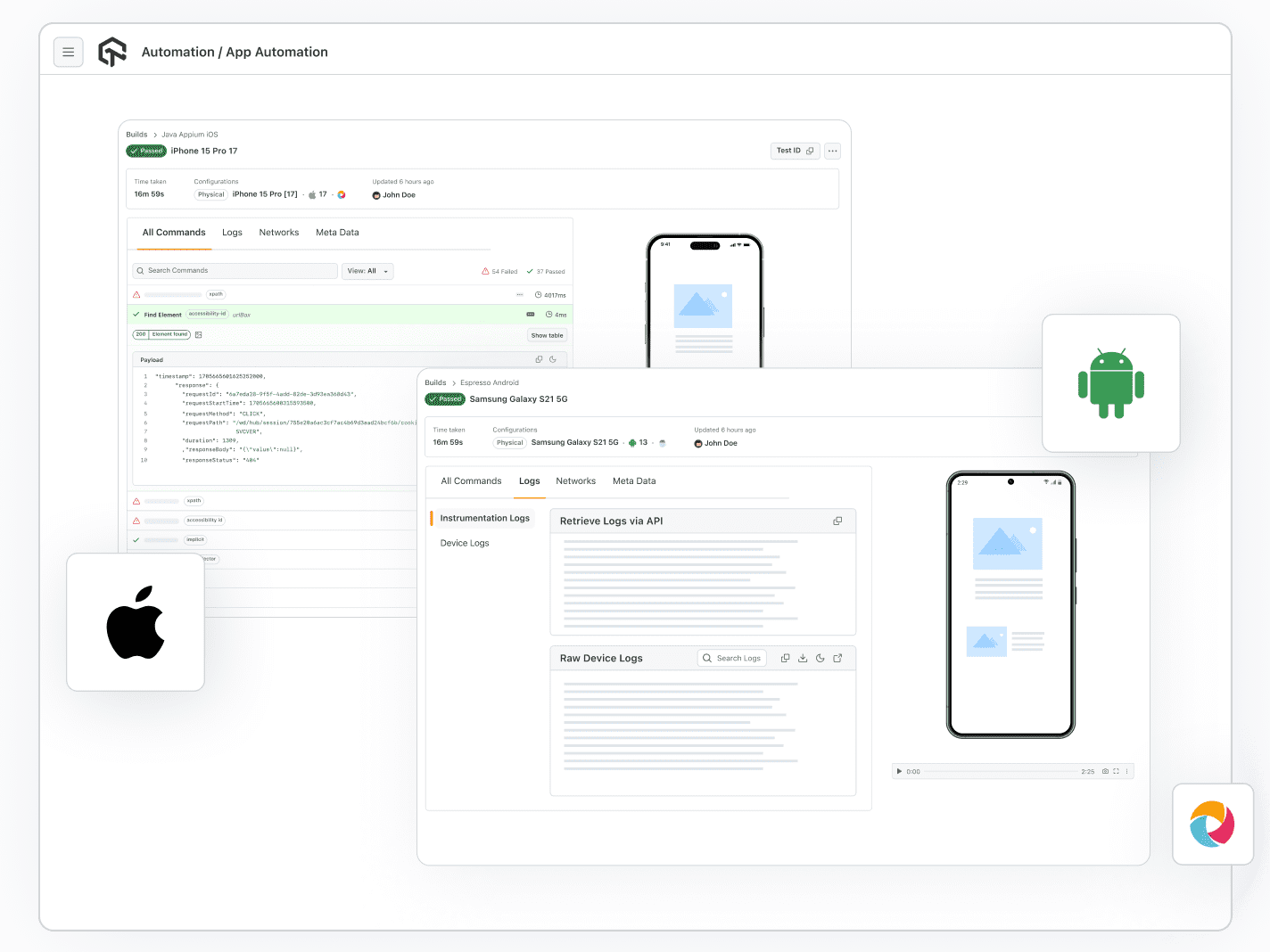The width and height of the screenshot is (1270, 952).
Task: Copy the Retrieve Logs via API content
Action: (x=837, y=521)
